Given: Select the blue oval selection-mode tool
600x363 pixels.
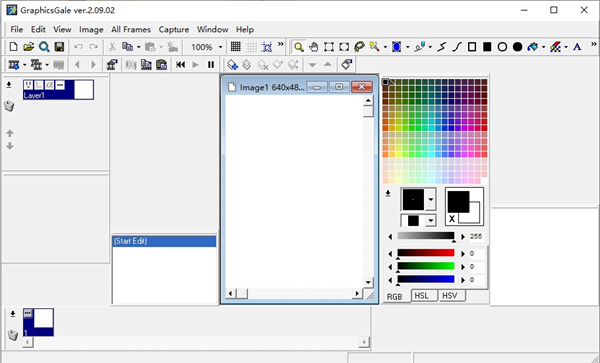Looking at the screenshot, I should pyautogui.click(x=397, y=47).
